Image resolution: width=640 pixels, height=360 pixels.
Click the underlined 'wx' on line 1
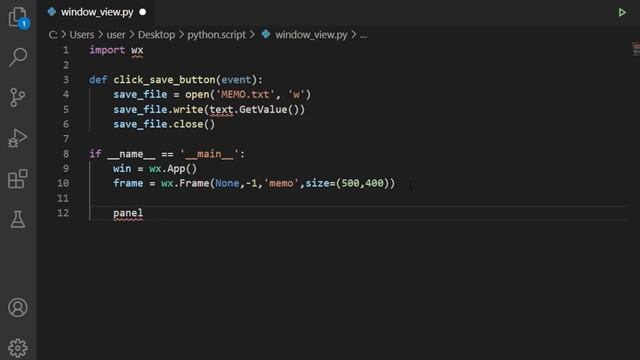tap(137, 50)
